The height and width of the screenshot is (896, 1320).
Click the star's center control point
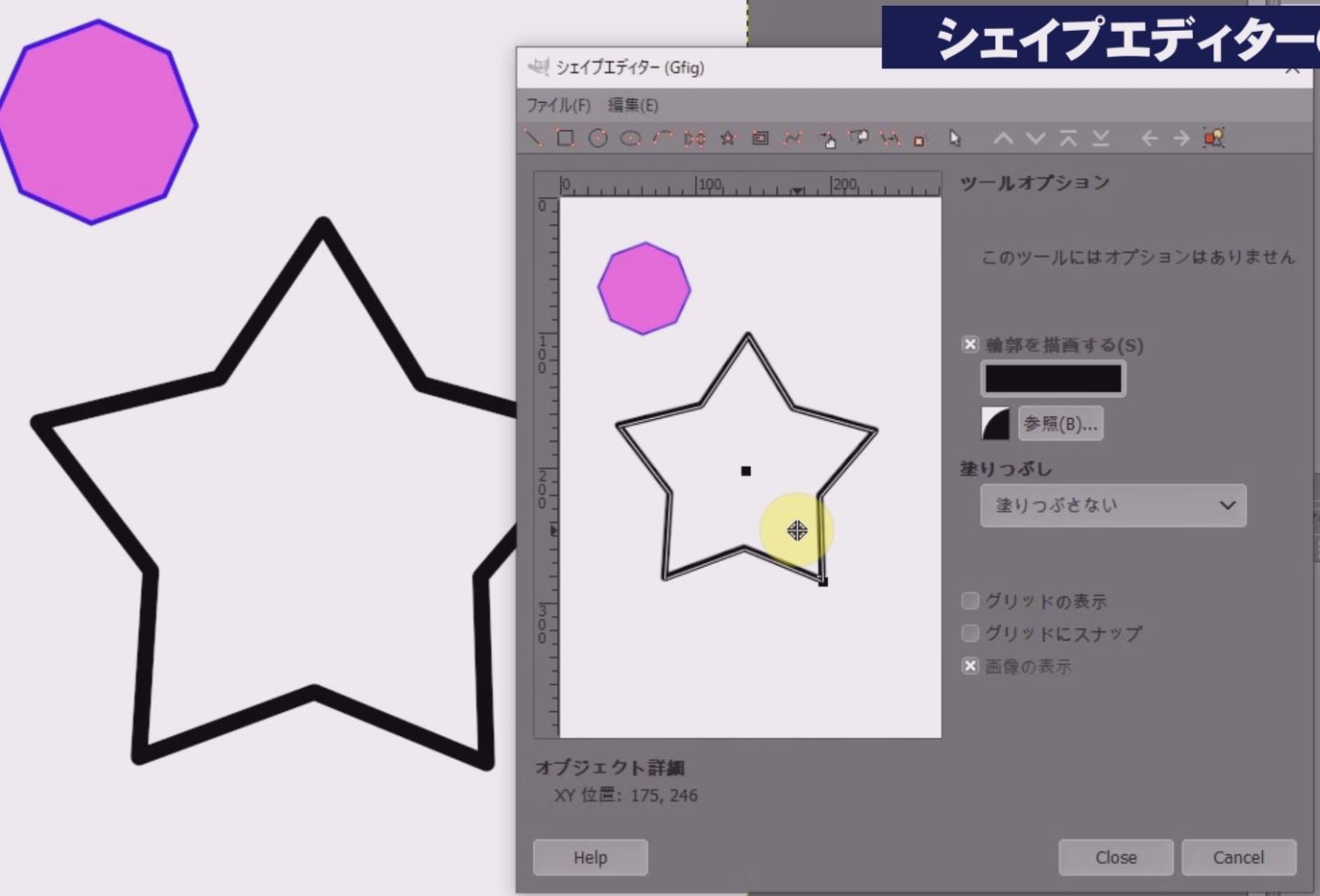click(x=746, y=471)
